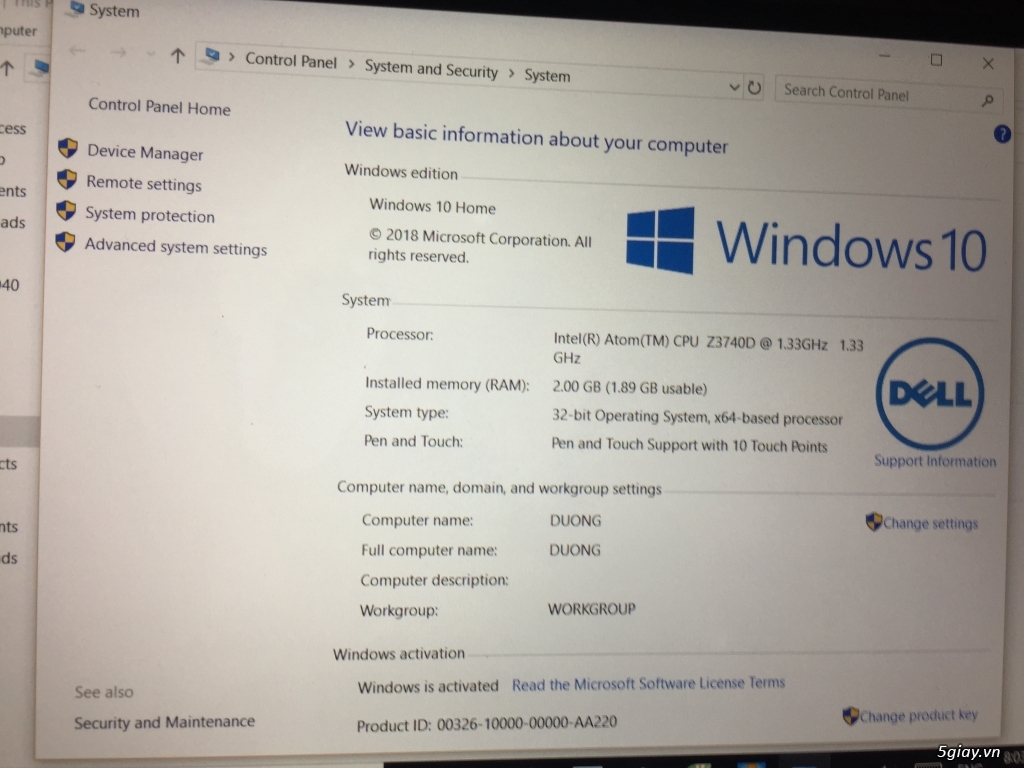Open Remote settings
The height and width of the screenshot is (768, 1024).
click(x=144, y=184)
